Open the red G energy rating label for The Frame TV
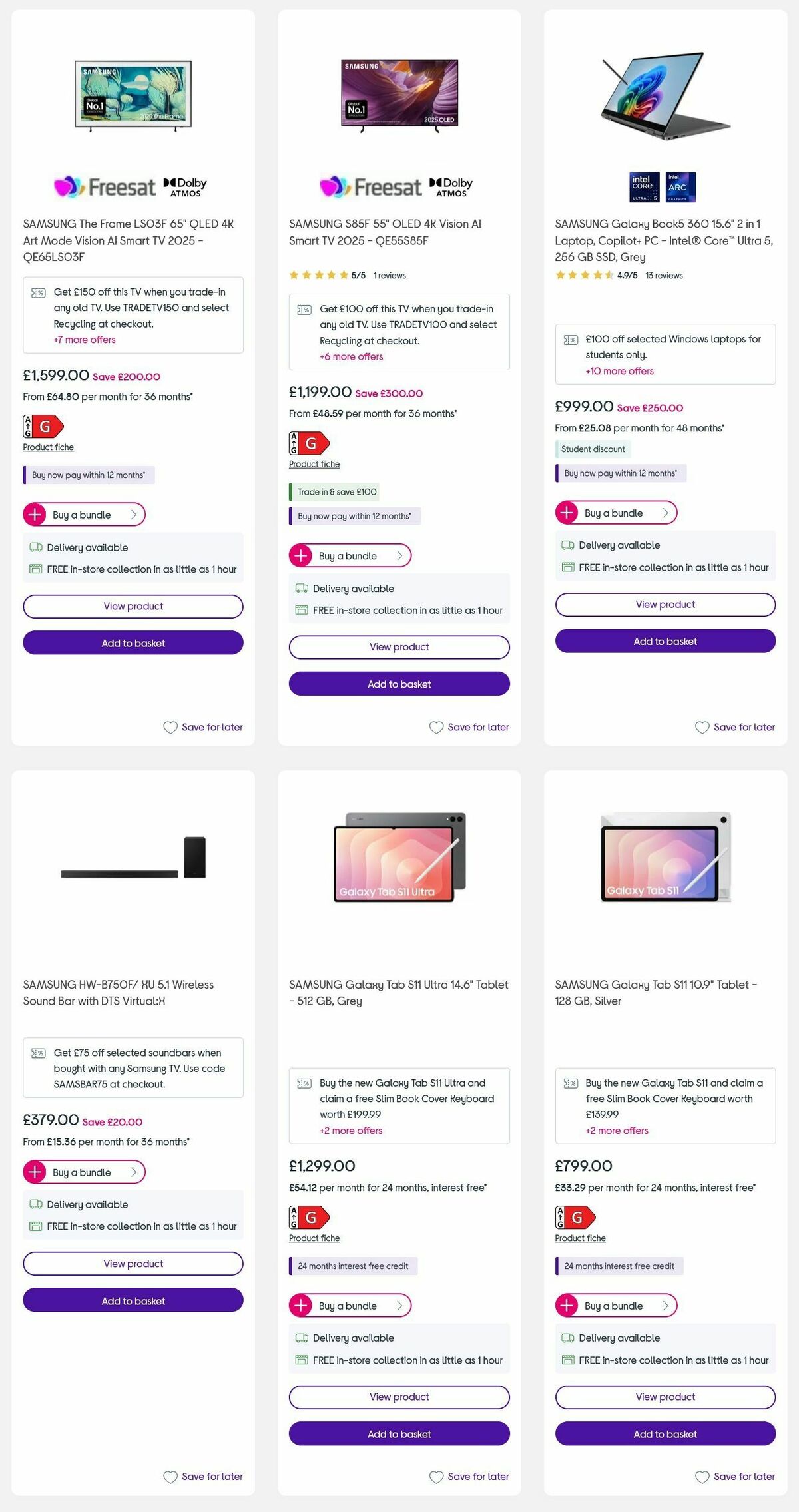 click(x=41, y=426)
